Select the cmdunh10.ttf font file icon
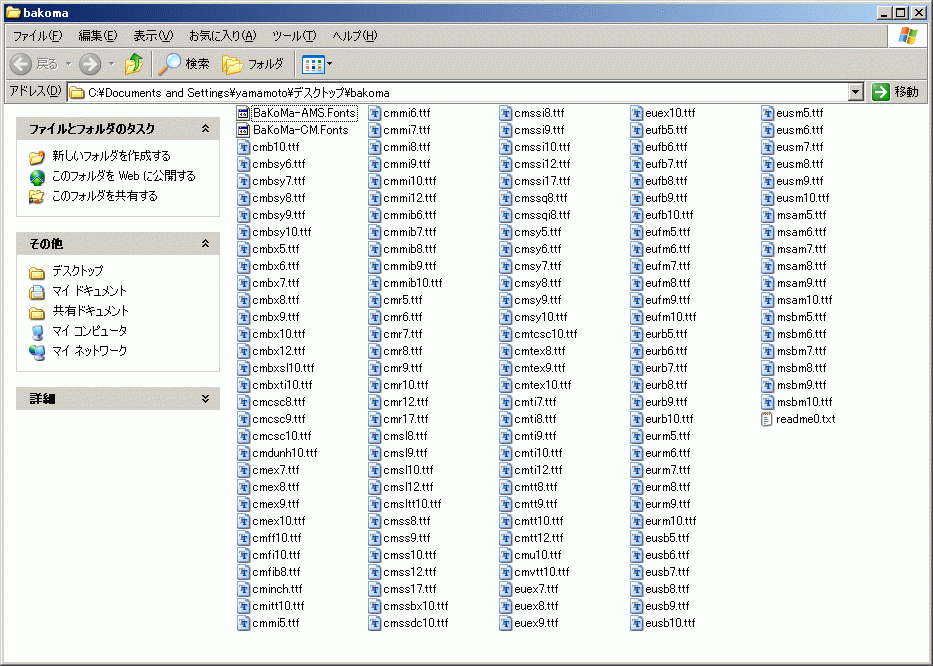933x666 pixels. (243, 453)
